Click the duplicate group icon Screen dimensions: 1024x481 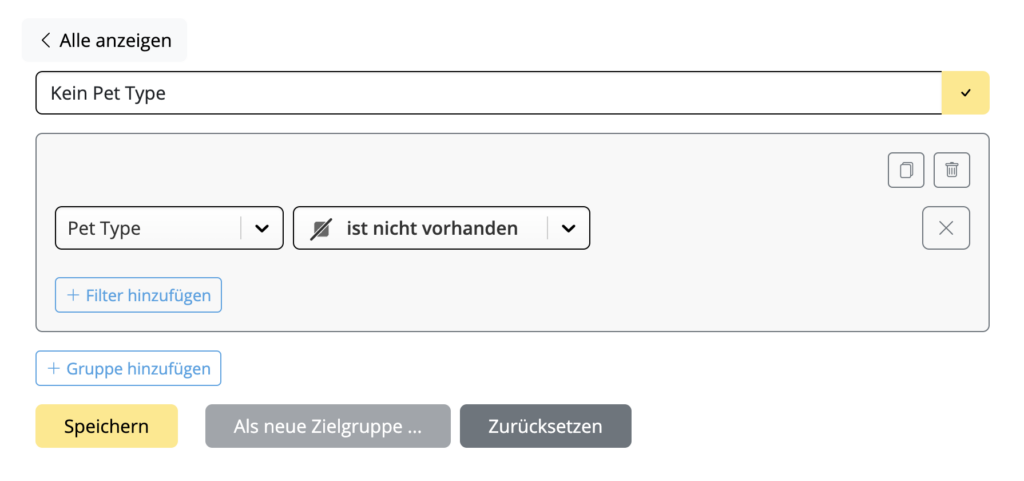tap(906, 170)
